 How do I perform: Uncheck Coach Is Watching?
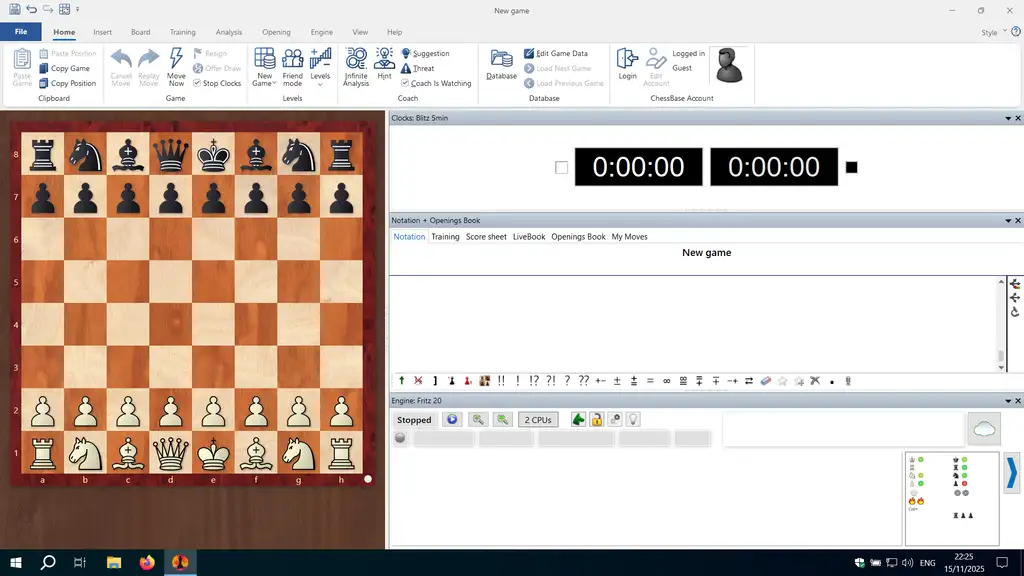404,84
